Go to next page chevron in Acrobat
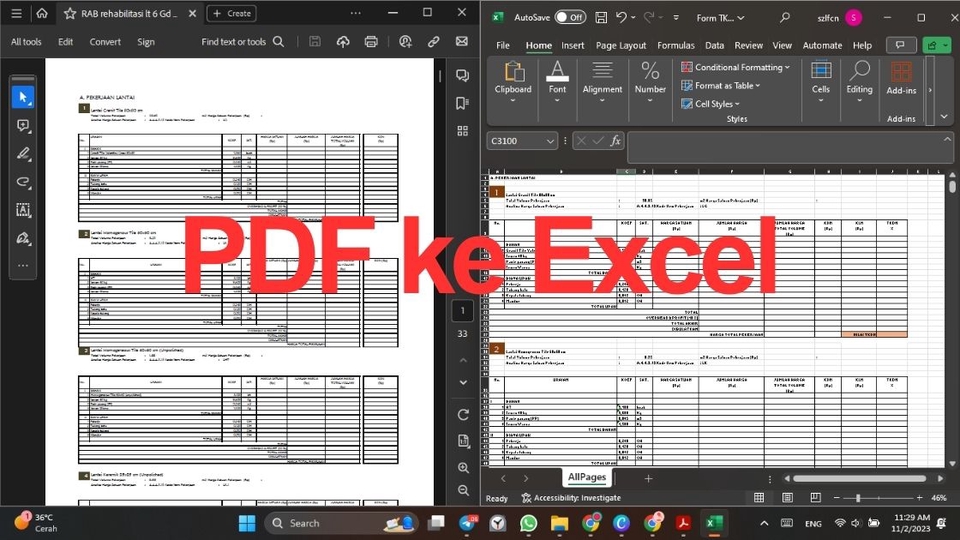960x540 pixels. tap(463, 383)
